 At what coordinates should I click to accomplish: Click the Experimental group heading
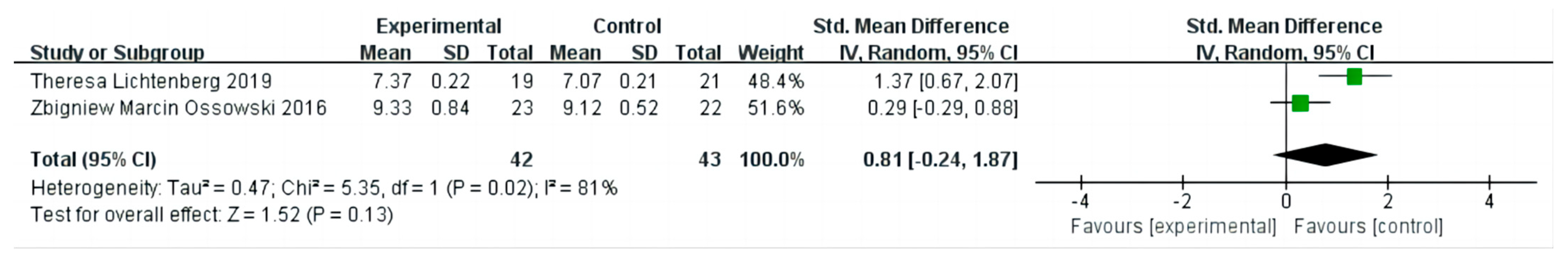438,26
